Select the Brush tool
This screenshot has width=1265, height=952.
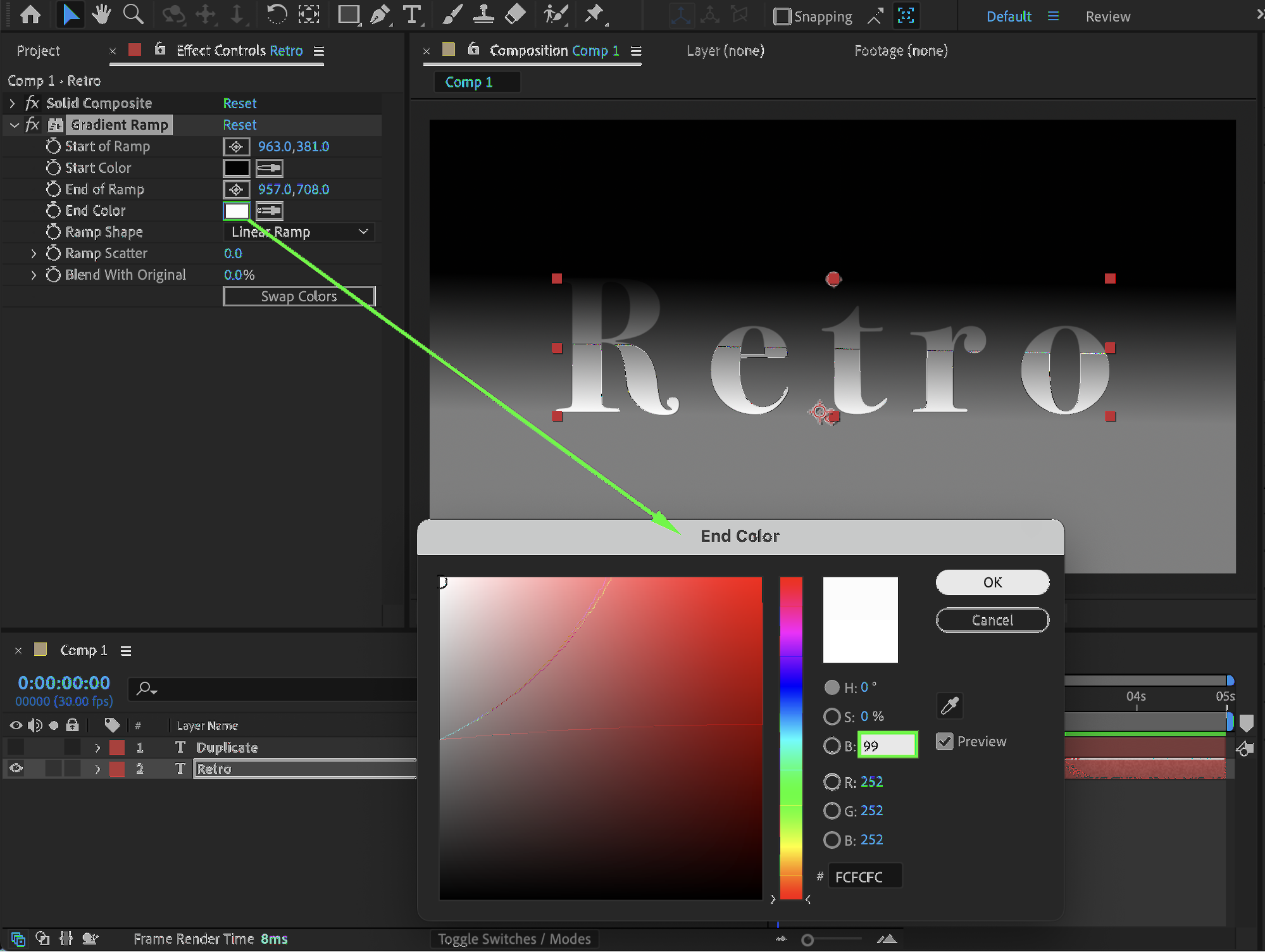tap(452, 15)
